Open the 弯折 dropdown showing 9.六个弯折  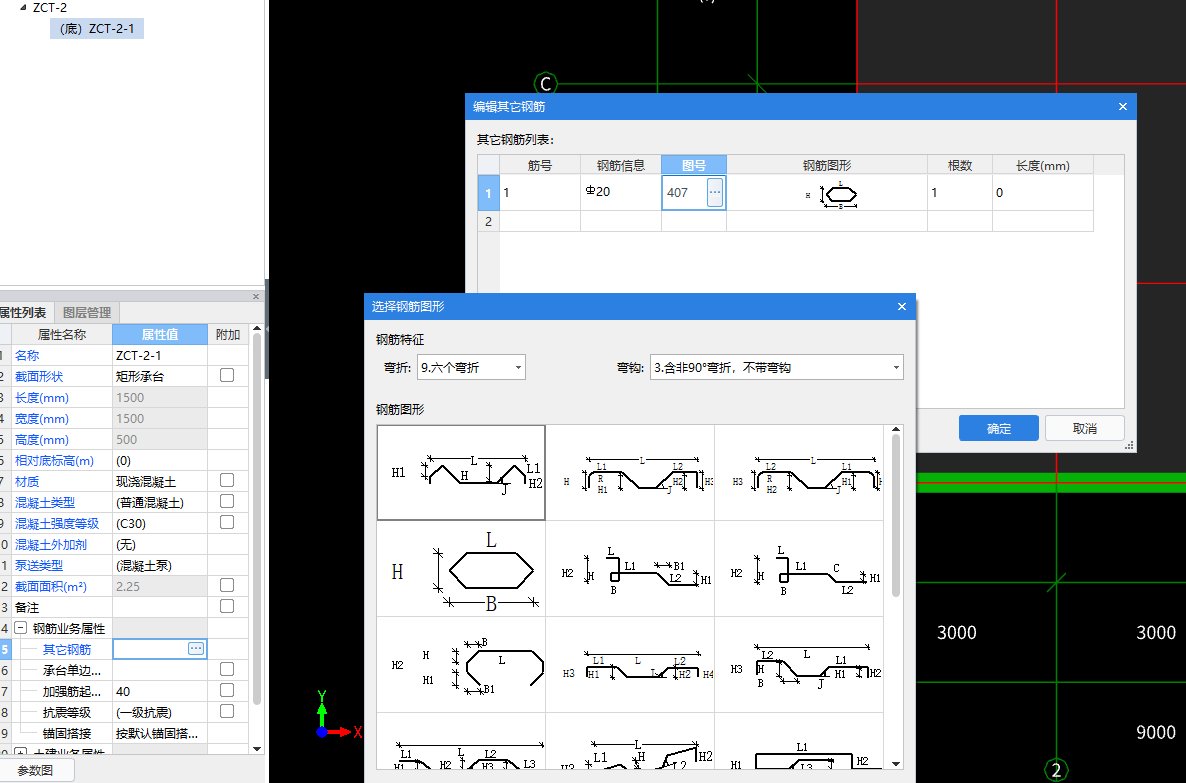pos(471,368)
